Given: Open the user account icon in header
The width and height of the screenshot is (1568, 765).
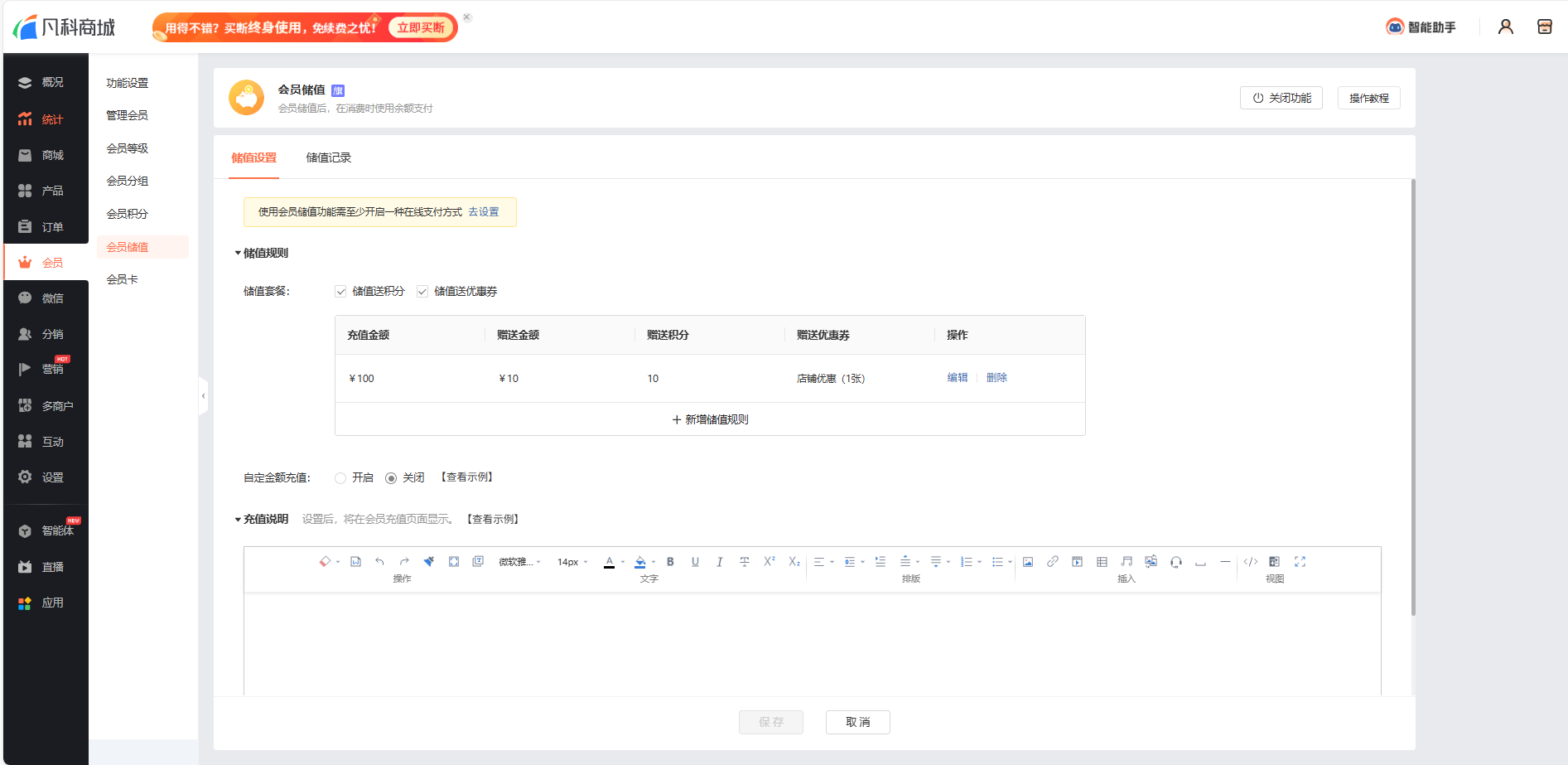Looking at the screenshot, I should pyautogui.click(x=1505, y=27).
